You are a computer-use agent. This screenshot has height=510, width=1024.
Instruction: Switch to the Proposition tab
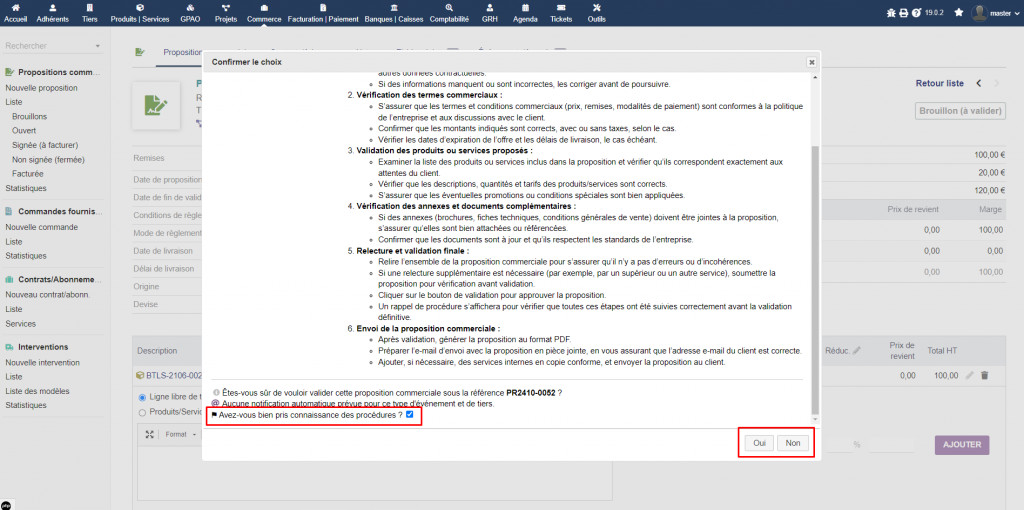[x=182, y=53]
